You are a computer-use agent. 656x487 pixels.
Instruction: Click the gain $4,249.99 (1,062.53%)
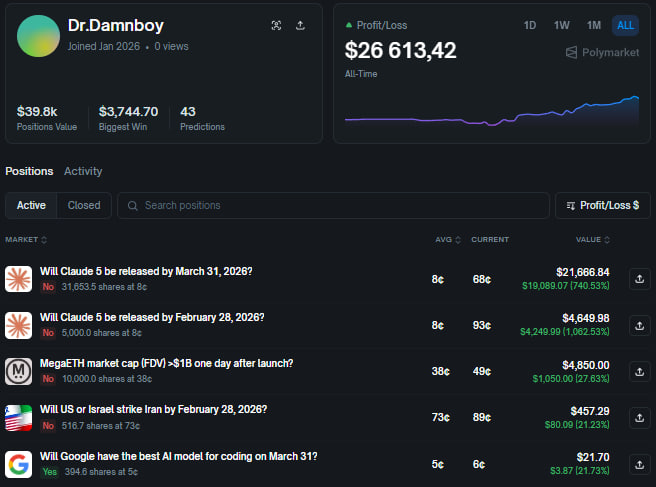pos(564,332)
